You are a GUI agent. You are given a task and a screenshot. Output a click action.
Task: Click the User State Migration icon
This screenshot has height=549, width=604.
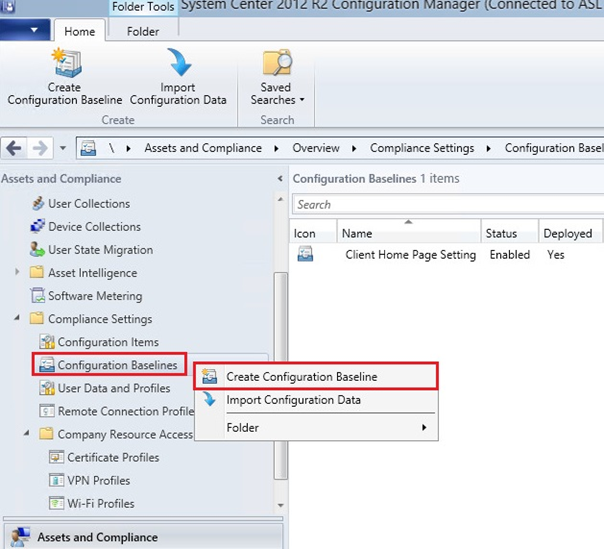click(37, 250)
